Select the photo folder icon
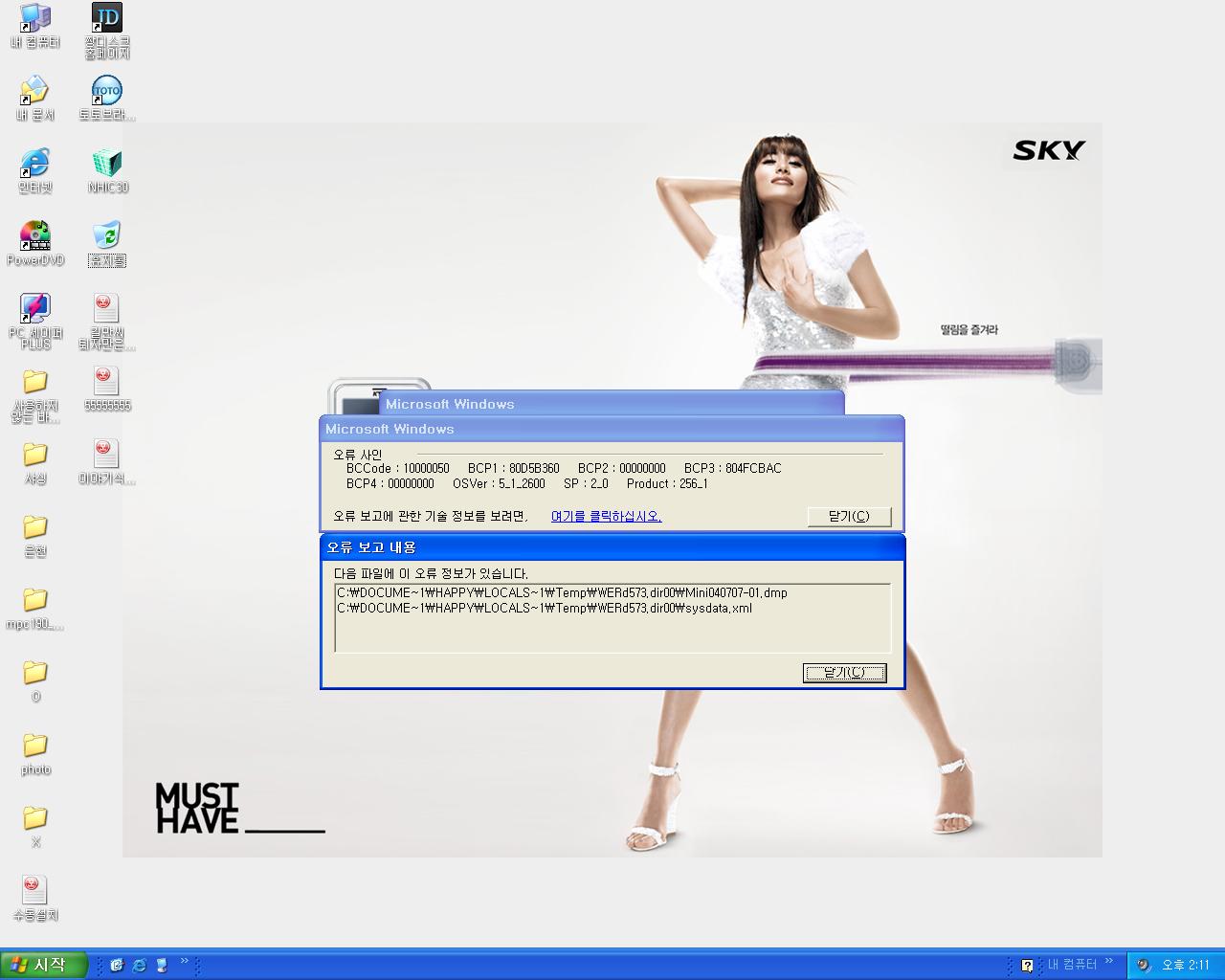 [x=35, y=753]
